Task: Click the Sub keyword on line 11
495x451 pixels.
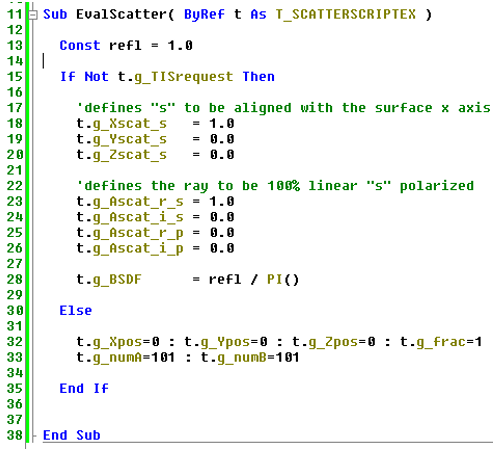Action: pos(55,14)
